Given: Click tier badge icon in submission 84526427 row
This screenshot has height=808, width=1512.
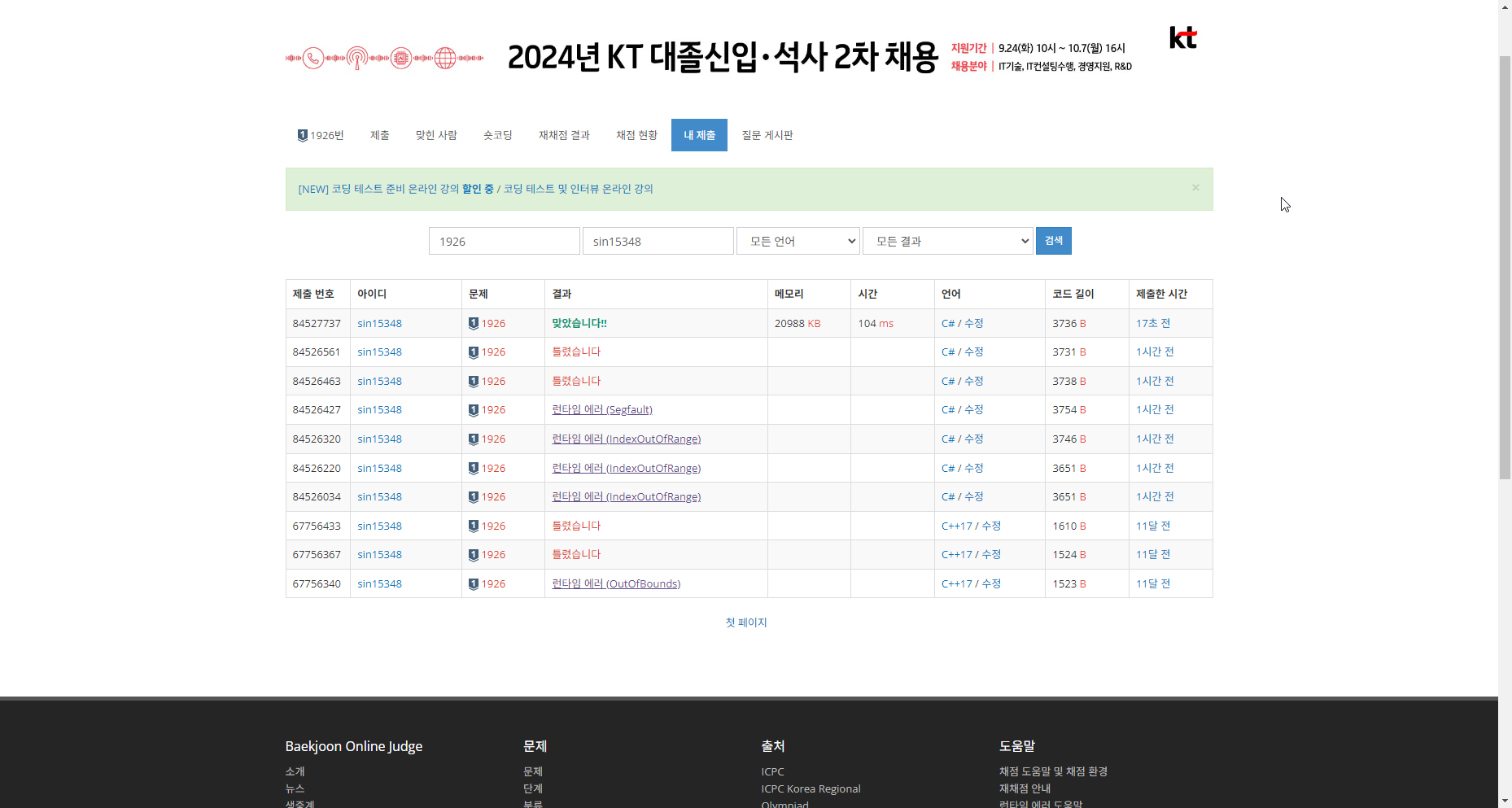Looking at the screenshot, I should point(474,410).
